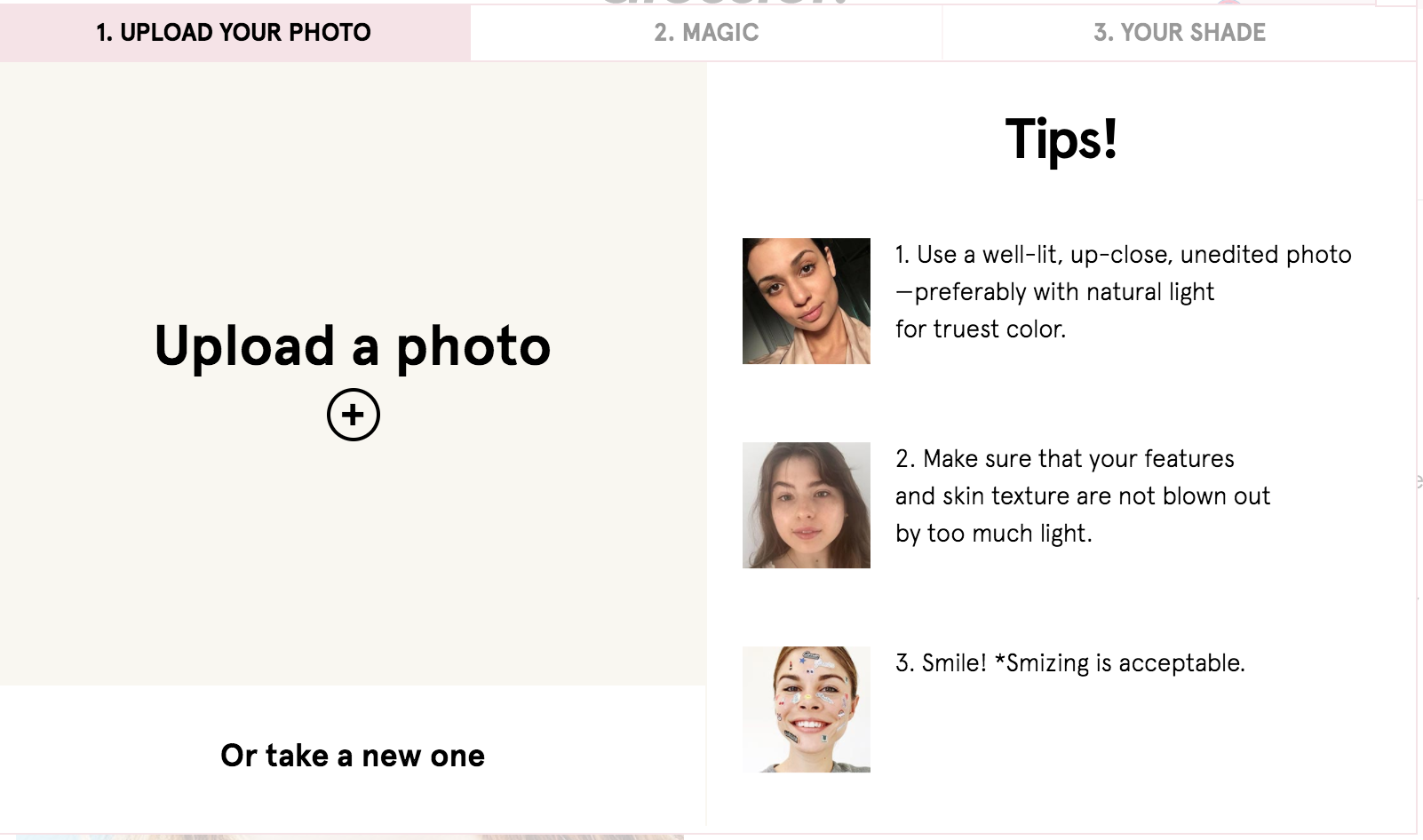The height and width of the screenshot is (840, 1423).
Task: Select the second tip's example photo
Action: click(x=806, y=504)
